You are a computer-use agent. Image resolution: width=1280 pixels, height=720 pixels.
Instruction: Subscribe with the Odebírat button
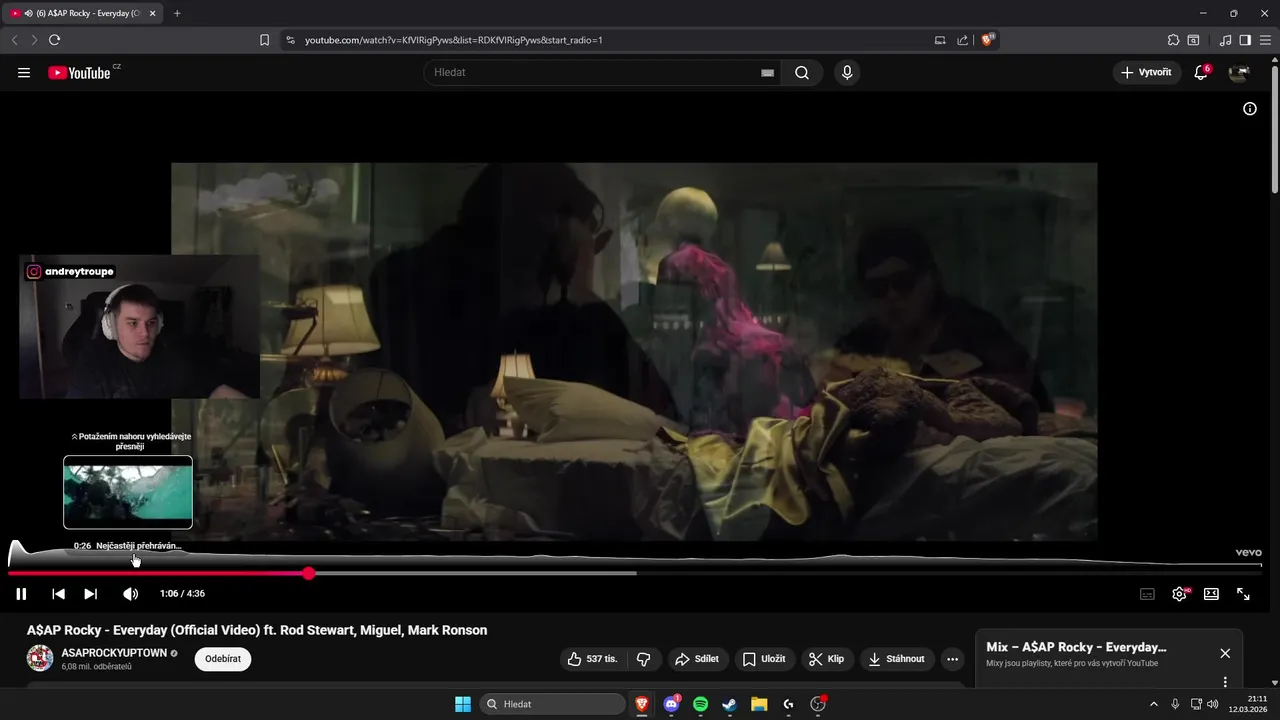tap(223, 659)
